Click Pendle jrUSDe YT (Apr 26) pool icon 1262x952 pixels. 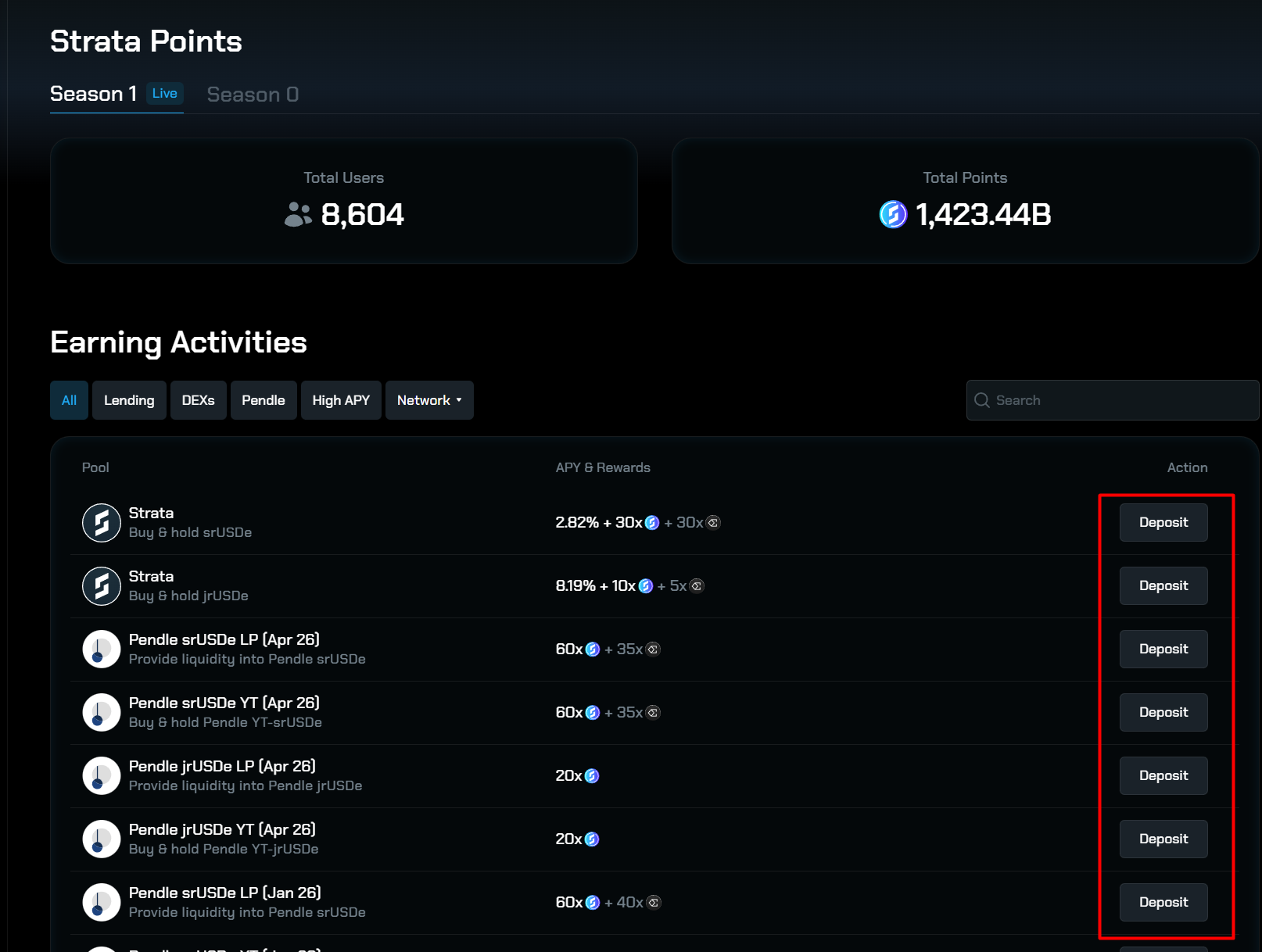(102, 839)
